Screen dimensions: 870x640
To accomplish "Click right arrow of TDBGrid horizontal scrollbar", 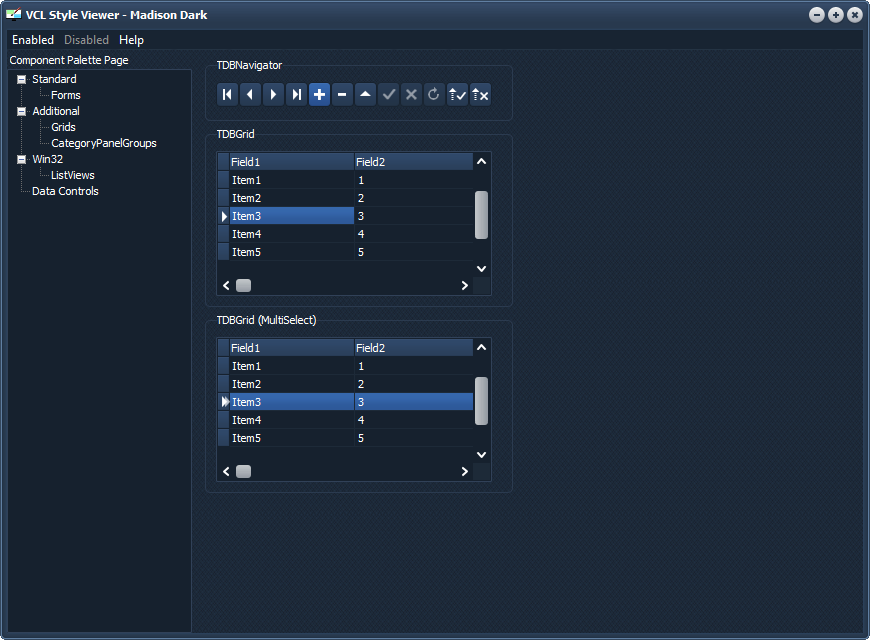I will (465, 285).
